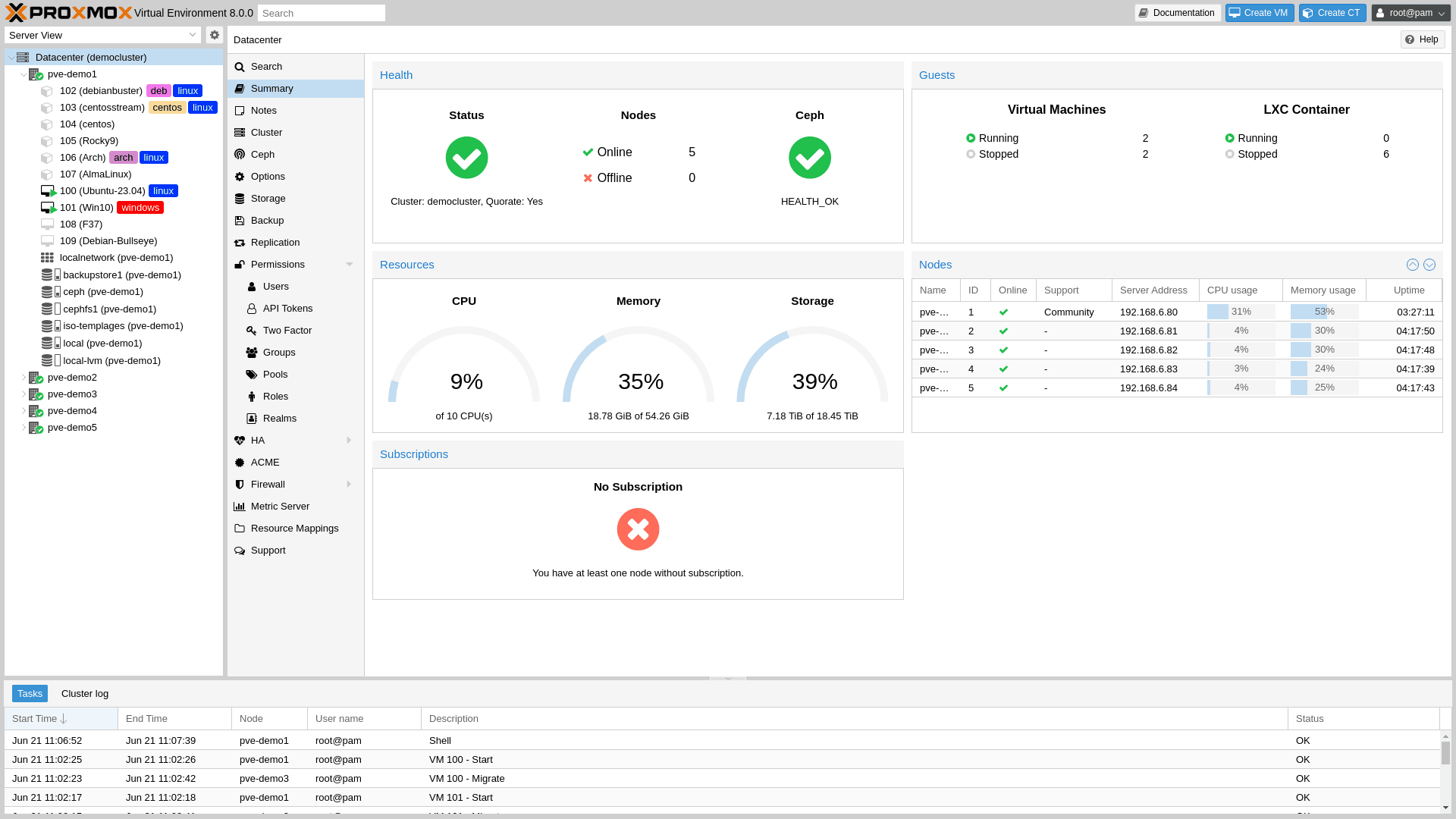Expand the pve-demo2 node tree
Viewport: 1456px width, 819px height.
[x=23, y=377]
